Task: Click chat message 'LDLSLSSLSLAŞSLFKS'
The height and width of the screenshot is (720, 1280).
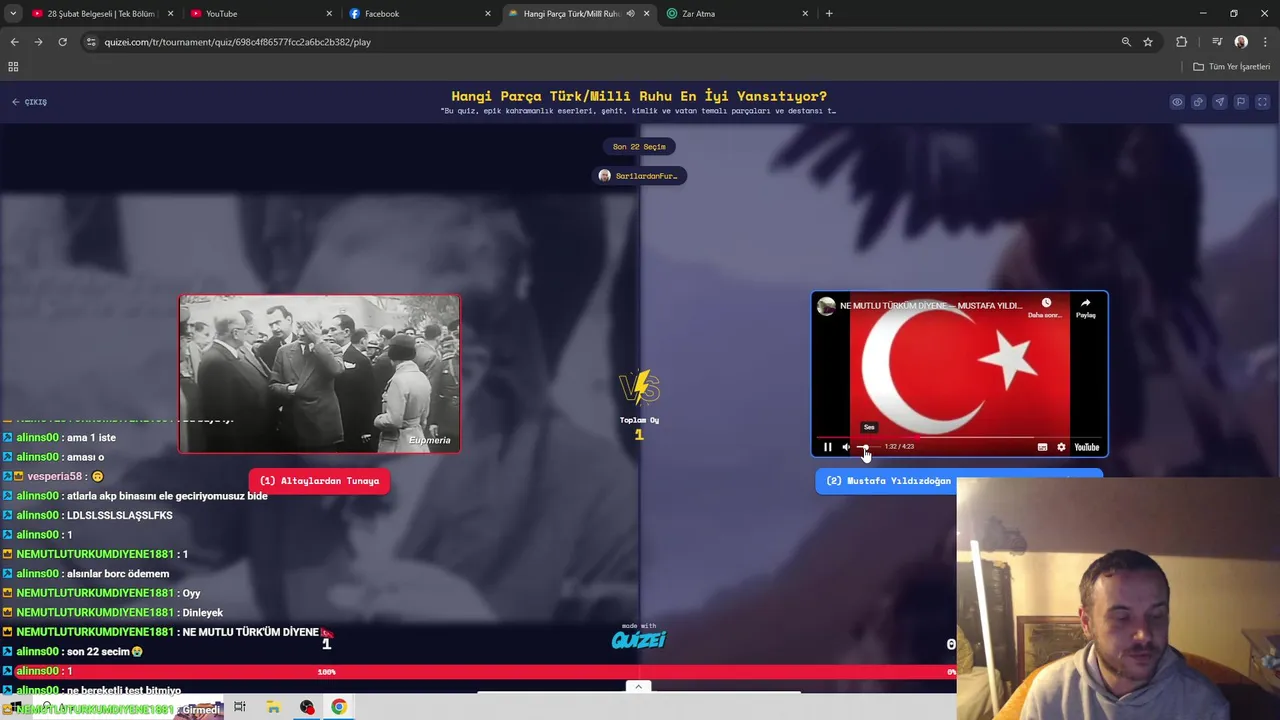Action: click(x=119, y=515)
